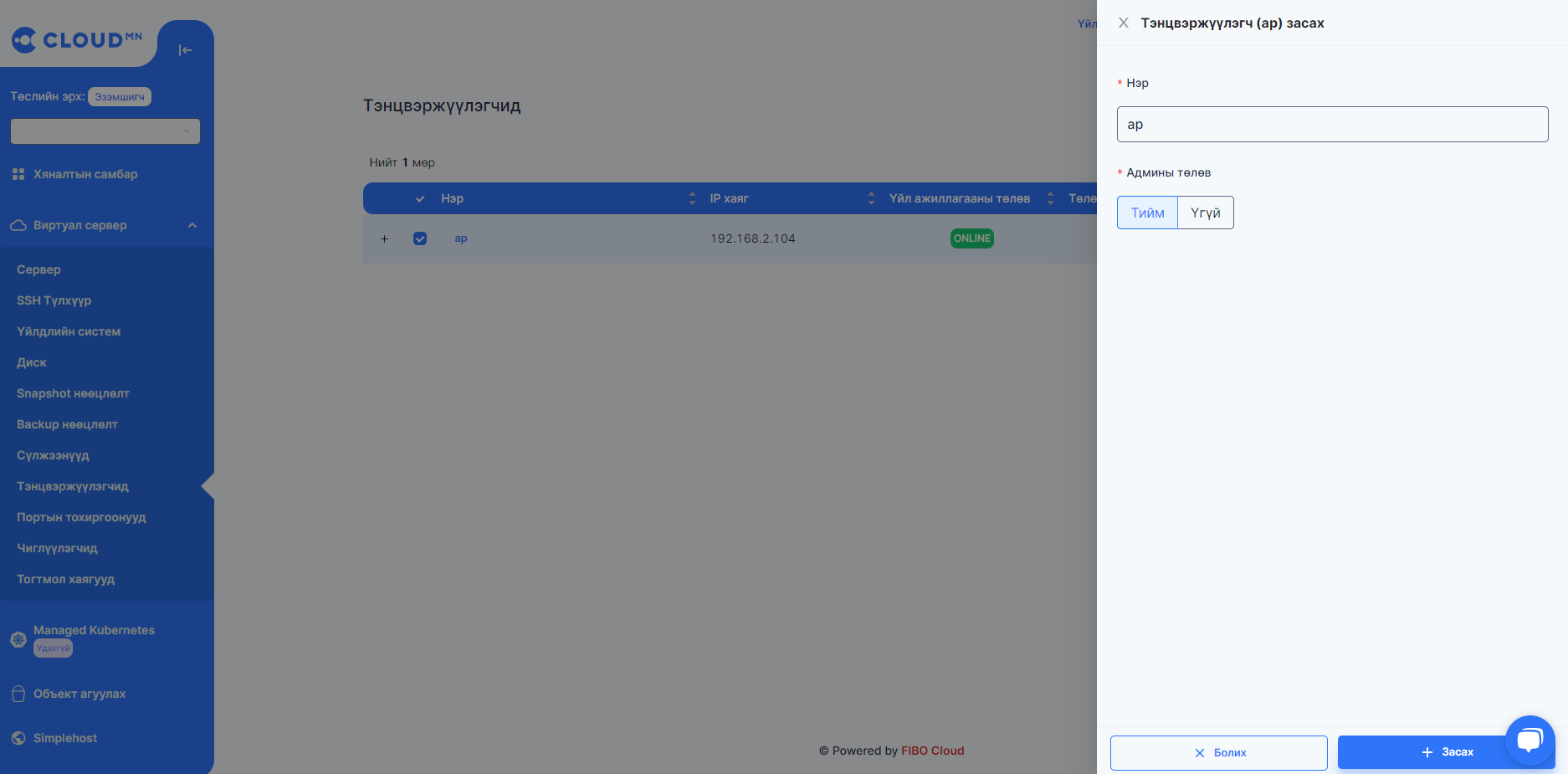Screen dimensions: 1568x774
Task: Click the Simplehost globe icon
Action: pyautogui.click(x=18, y=738)
